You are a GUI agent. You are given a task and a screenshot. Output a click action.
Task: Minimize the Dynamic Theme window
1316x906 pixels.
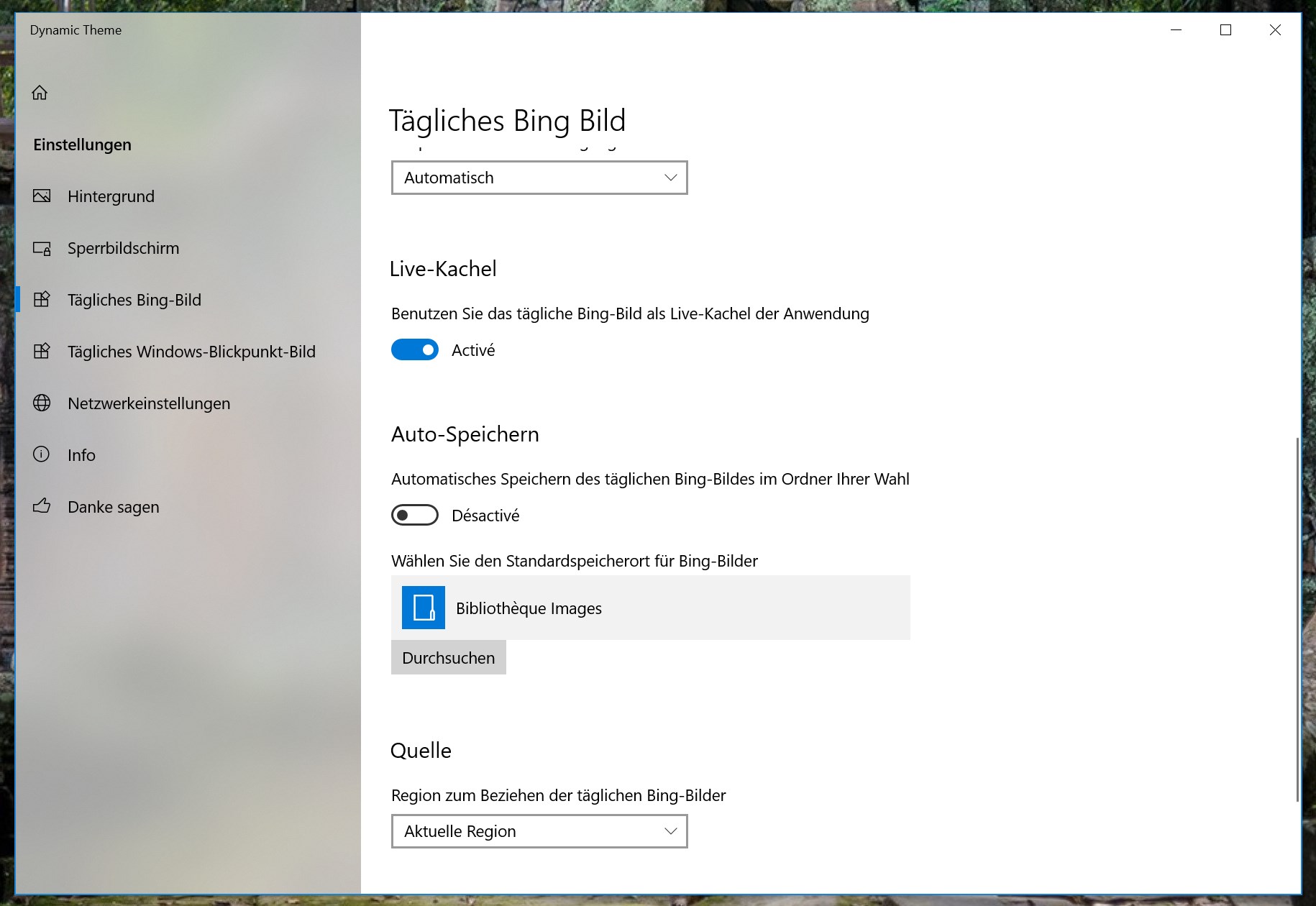coord(1176,30)
